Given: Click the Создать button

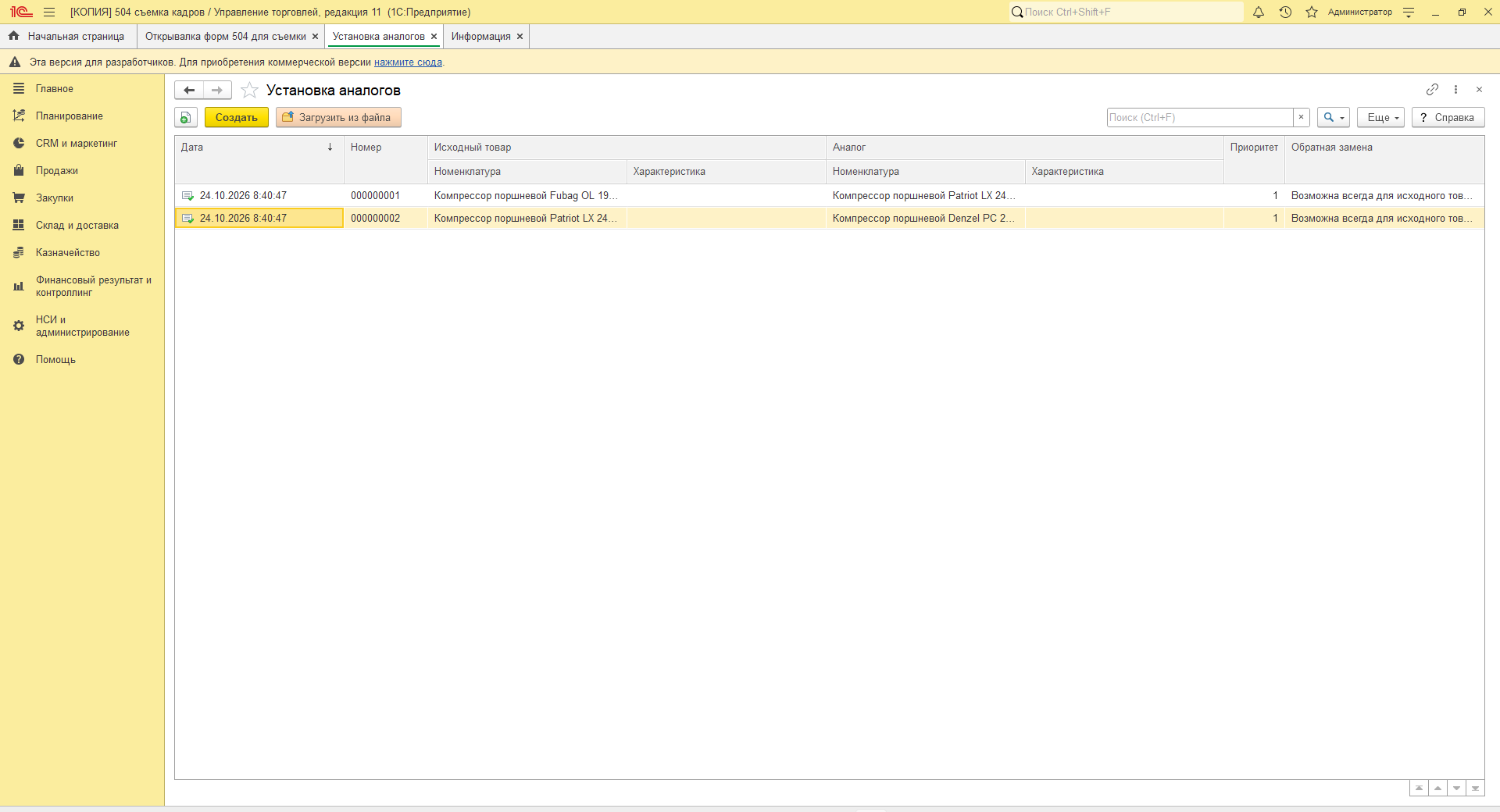Looking at the screenshot, I should [237, 117].
